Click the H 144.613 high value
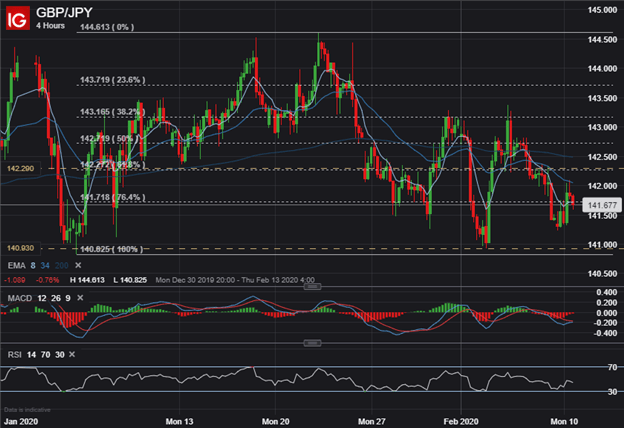 (87, 280)
